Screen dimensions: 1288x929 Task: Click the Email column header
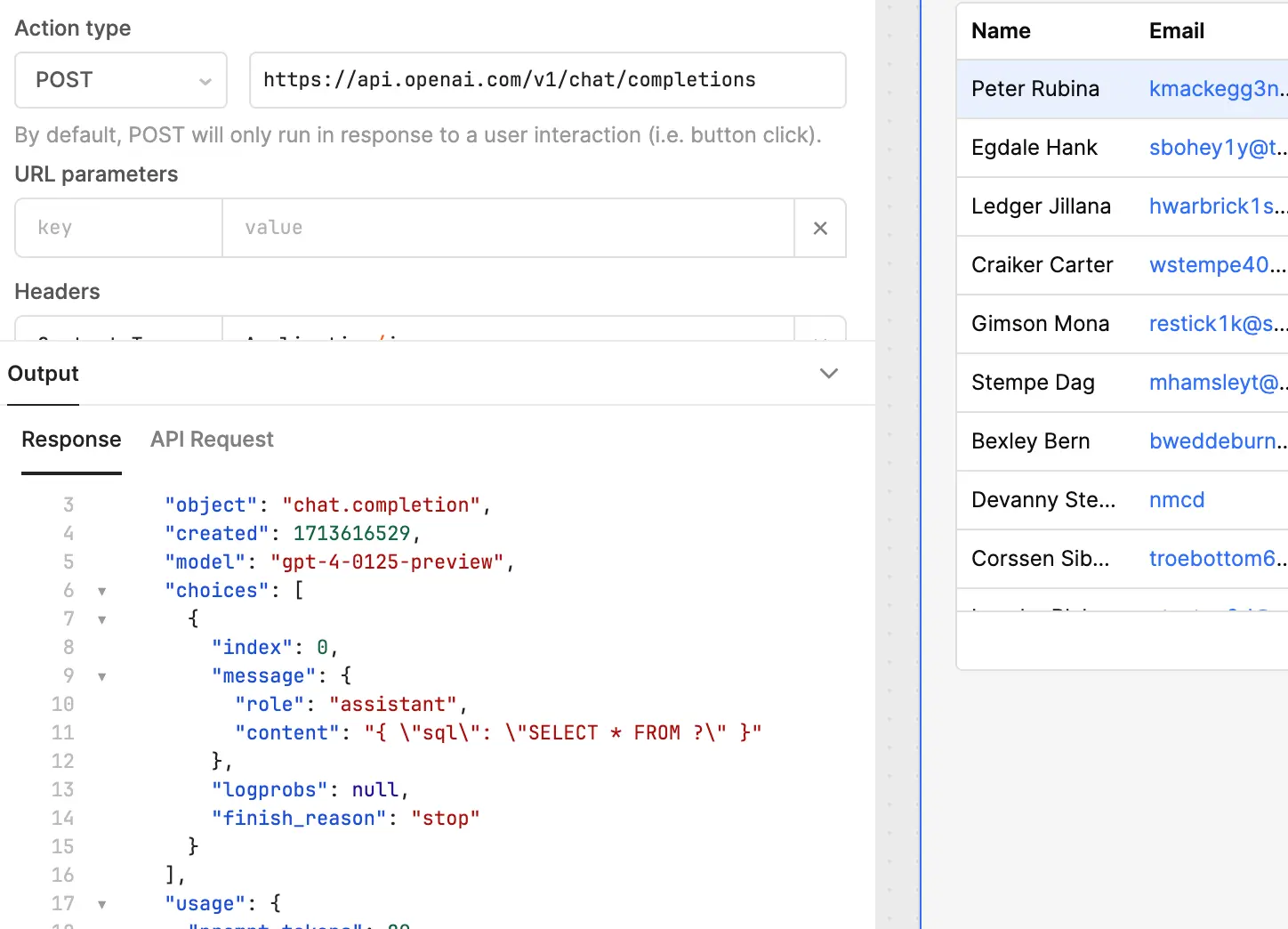point(1176,31)
